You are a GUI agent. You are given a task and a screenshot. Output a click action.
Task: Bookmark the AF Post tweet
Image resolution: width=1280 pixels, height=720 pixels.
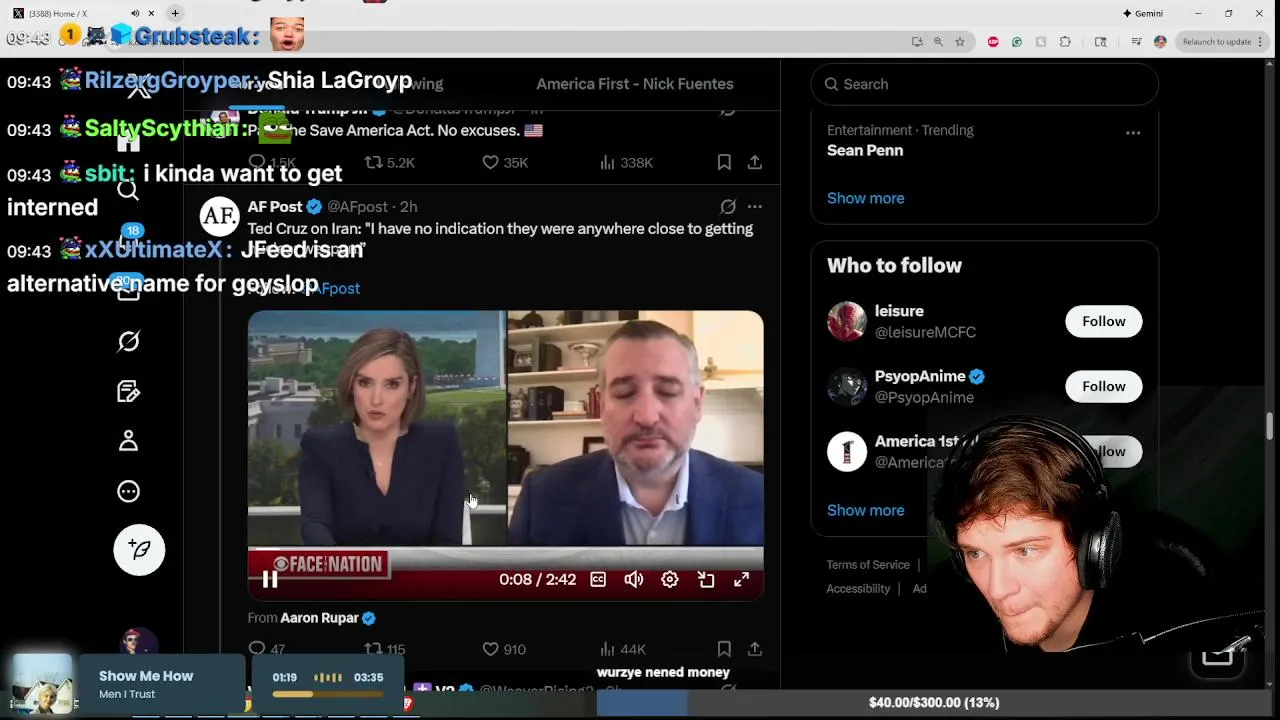click(x=724, y=649)
